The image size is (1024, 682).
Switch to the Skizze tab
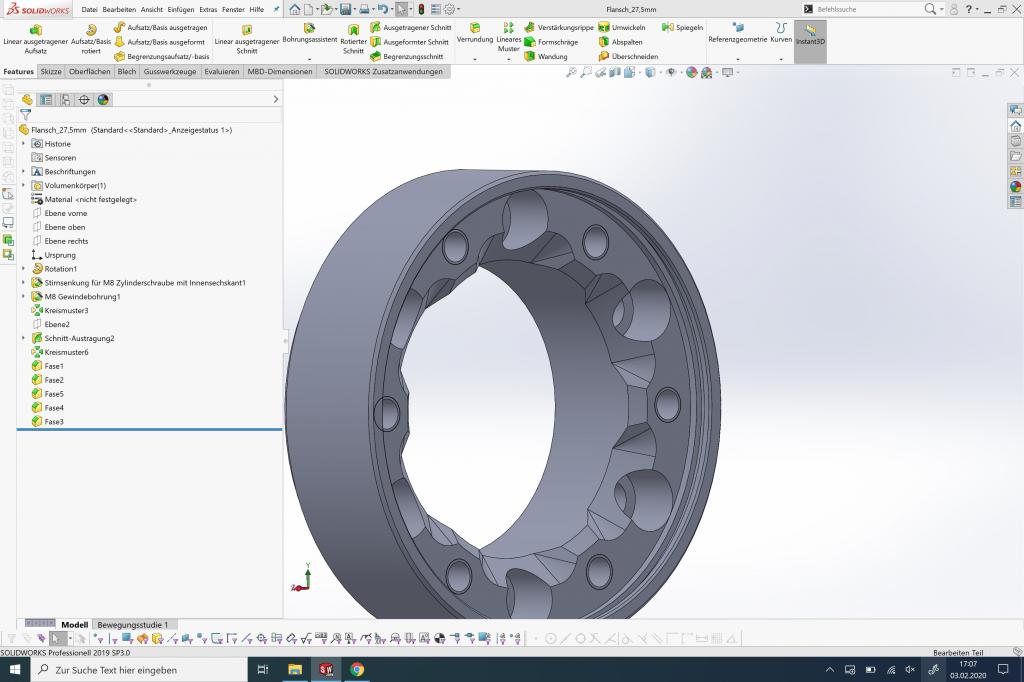[x=50, y=72]
